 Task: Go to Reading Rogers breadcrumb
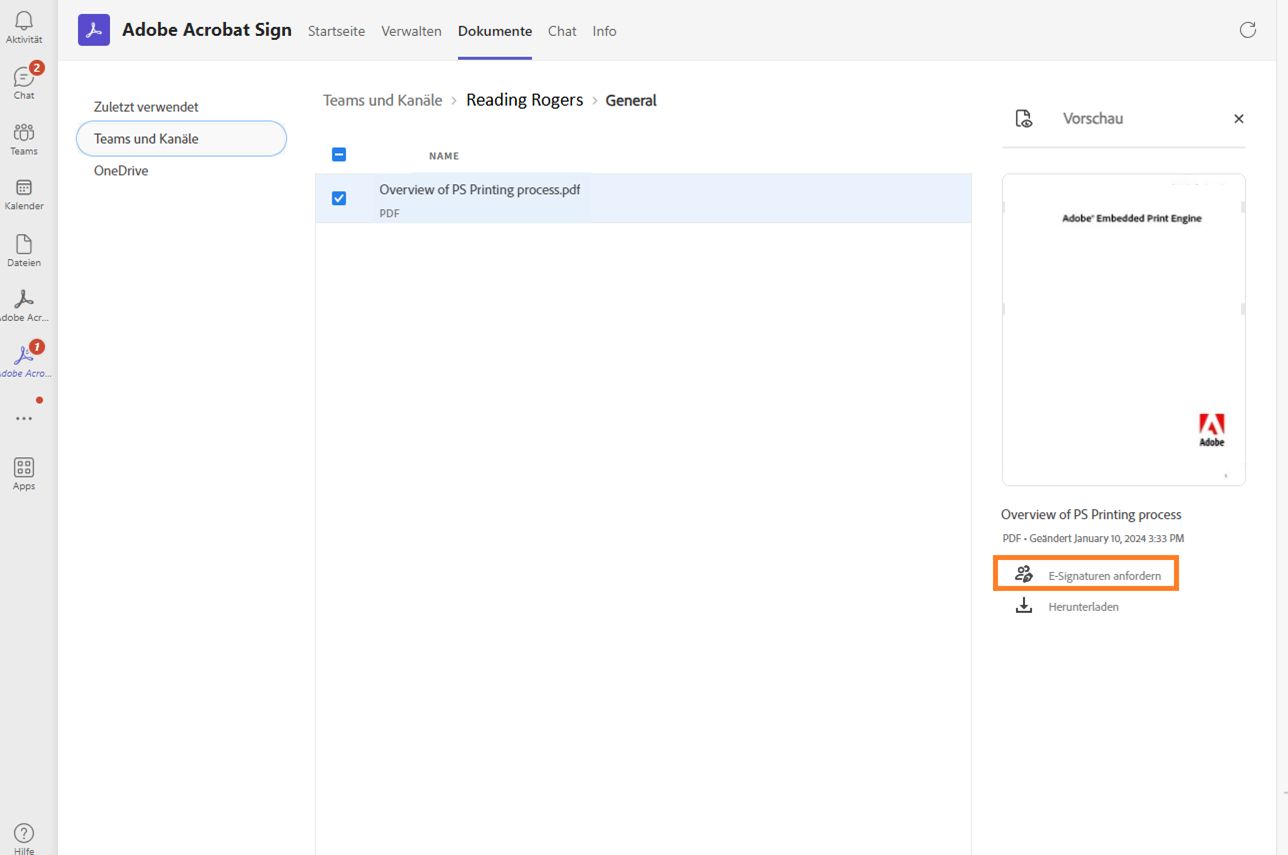pyautogui.click(x=524, y=100)
